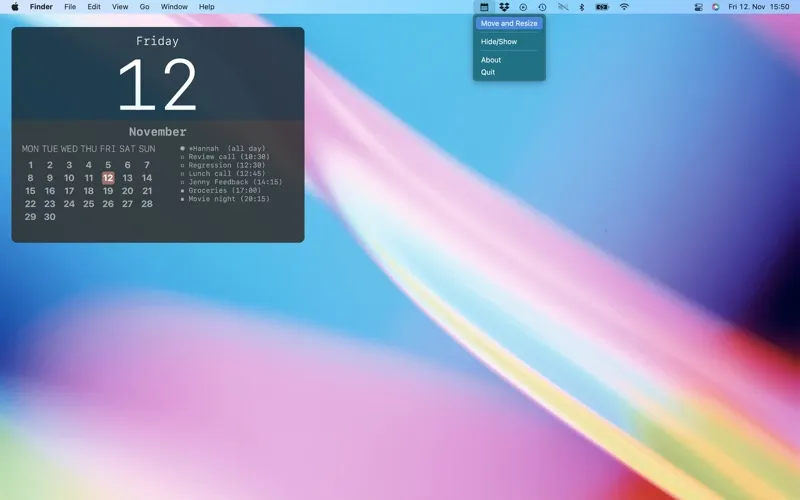Screen dimensions: 800x500
Task: Select date 5 in the calendar grid
Action: click(x=108, y=165)
